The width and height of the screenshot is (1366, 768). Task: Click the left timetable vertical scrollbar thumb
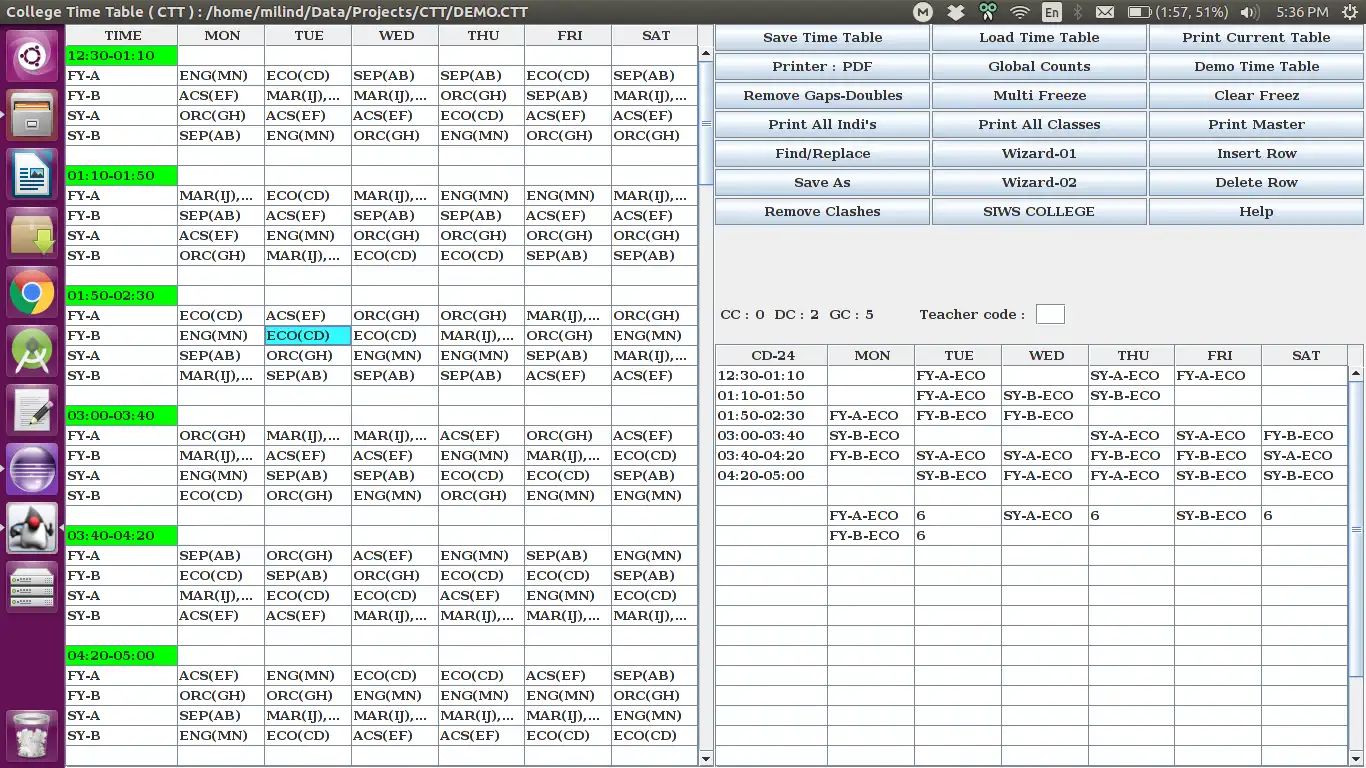click(x=706, y=122)
